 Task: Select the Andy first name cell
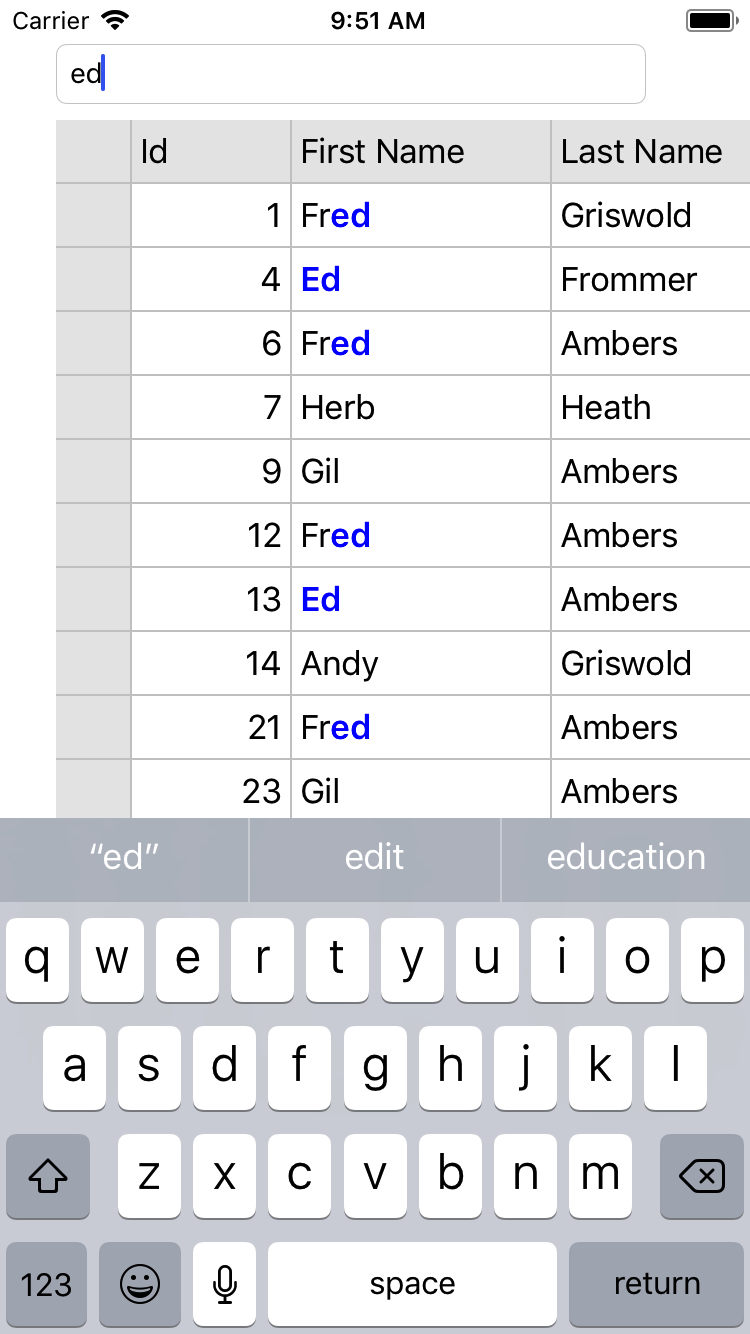click(x=420, y=664)
